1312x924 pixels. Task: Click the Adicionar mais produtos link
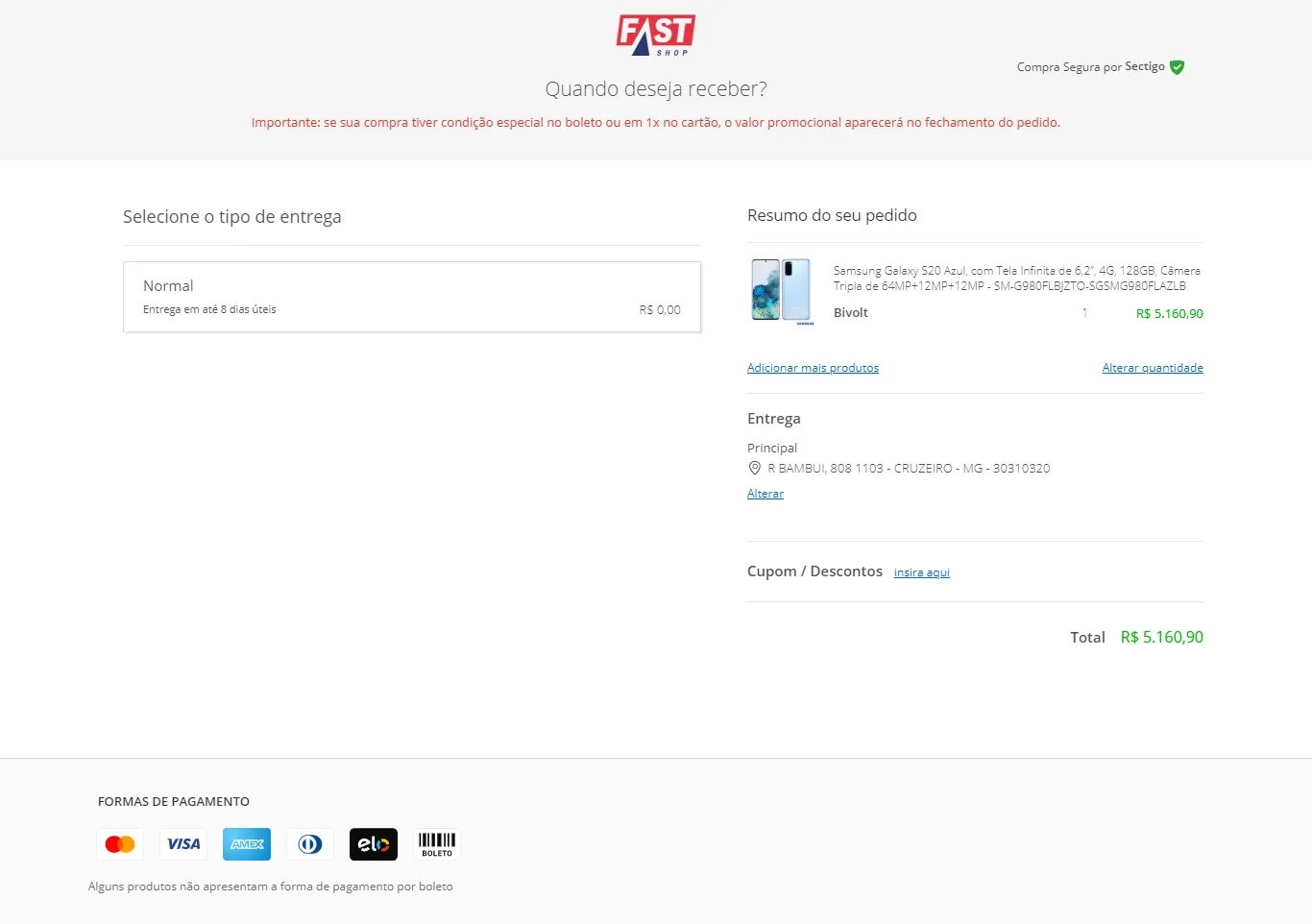point(813,368)
